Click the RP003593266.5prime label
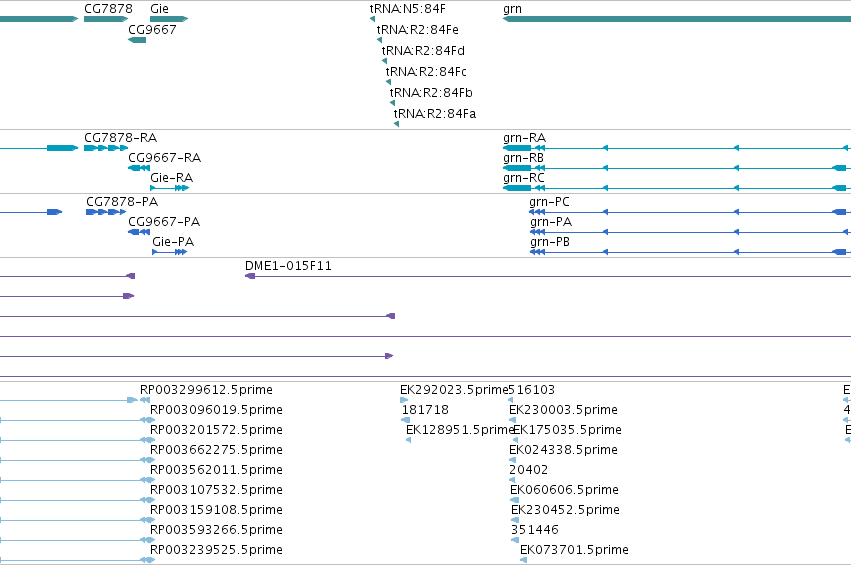Viewport: 851px width, 565px height. [x=216, y=530]
